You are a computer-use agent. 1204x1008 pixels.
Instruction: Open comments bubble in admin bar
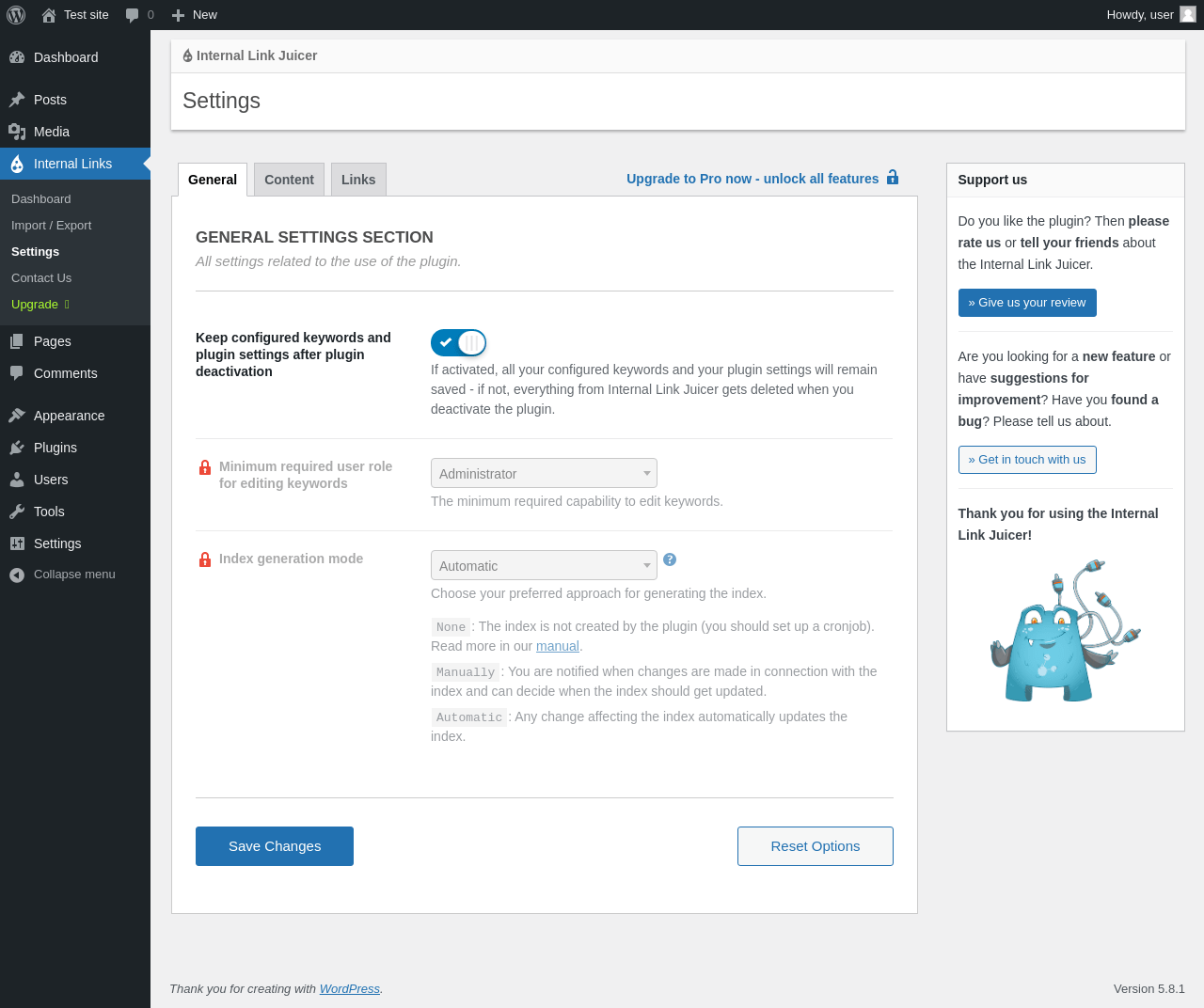(x=132, y=15)
